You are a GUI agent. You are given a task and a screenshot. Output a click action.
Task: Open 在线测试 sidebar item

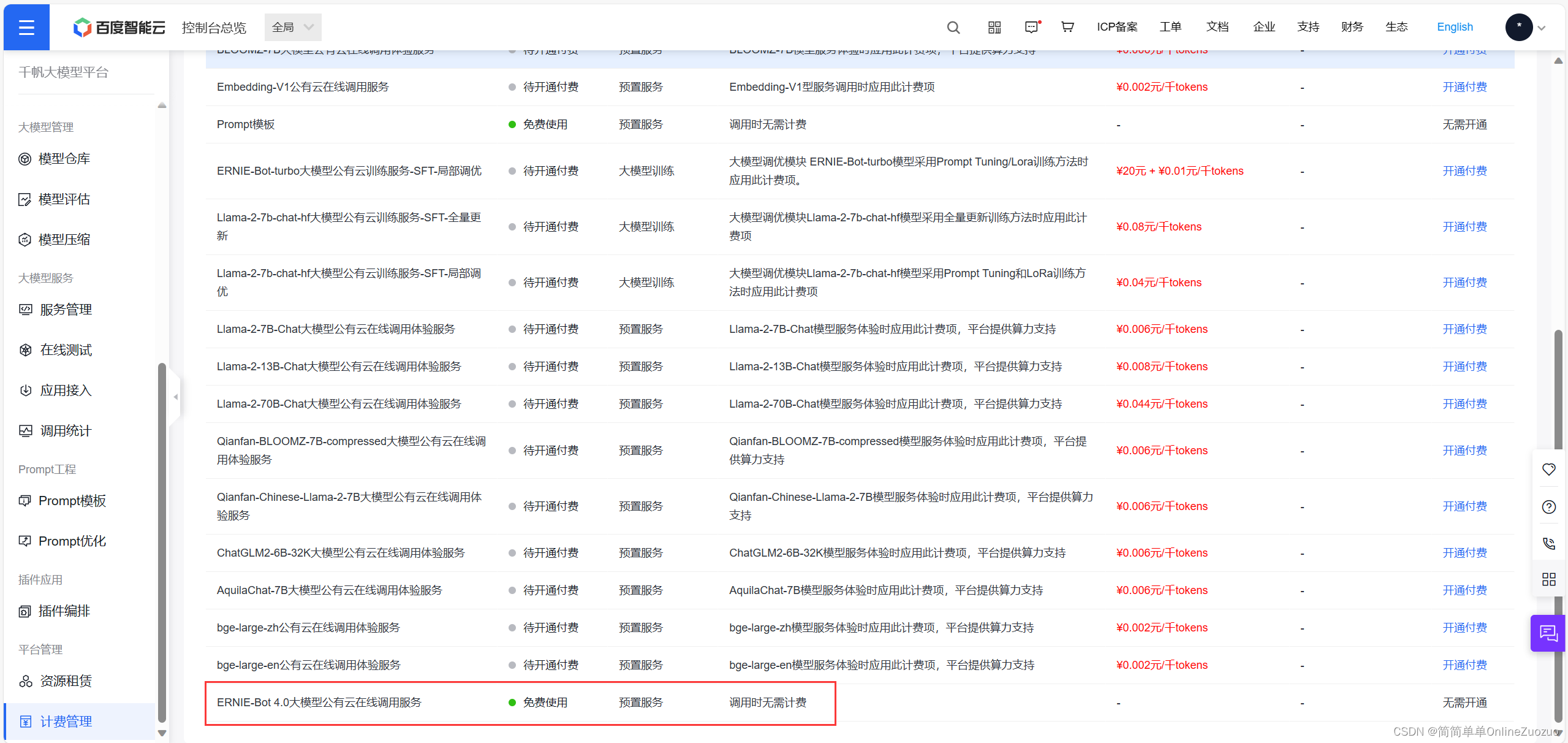(x=56, y=350)
